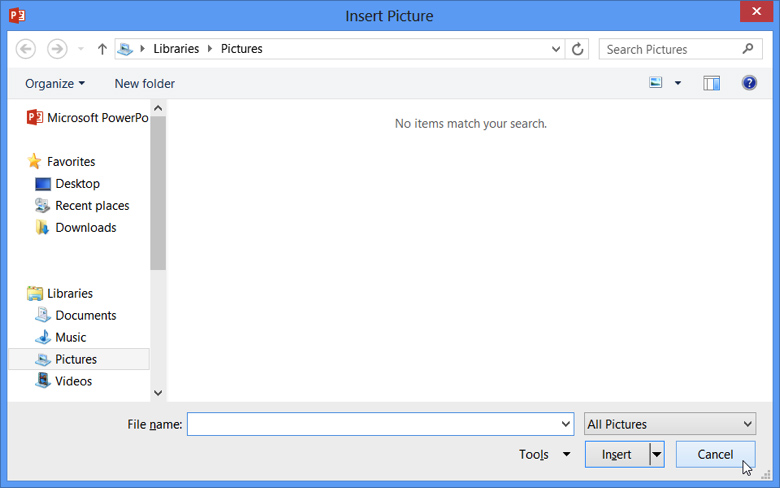The width and height of the screenshot is (780, 488).
Task: Open the Insert button's dropdown arrow
Action: (657, 454)
